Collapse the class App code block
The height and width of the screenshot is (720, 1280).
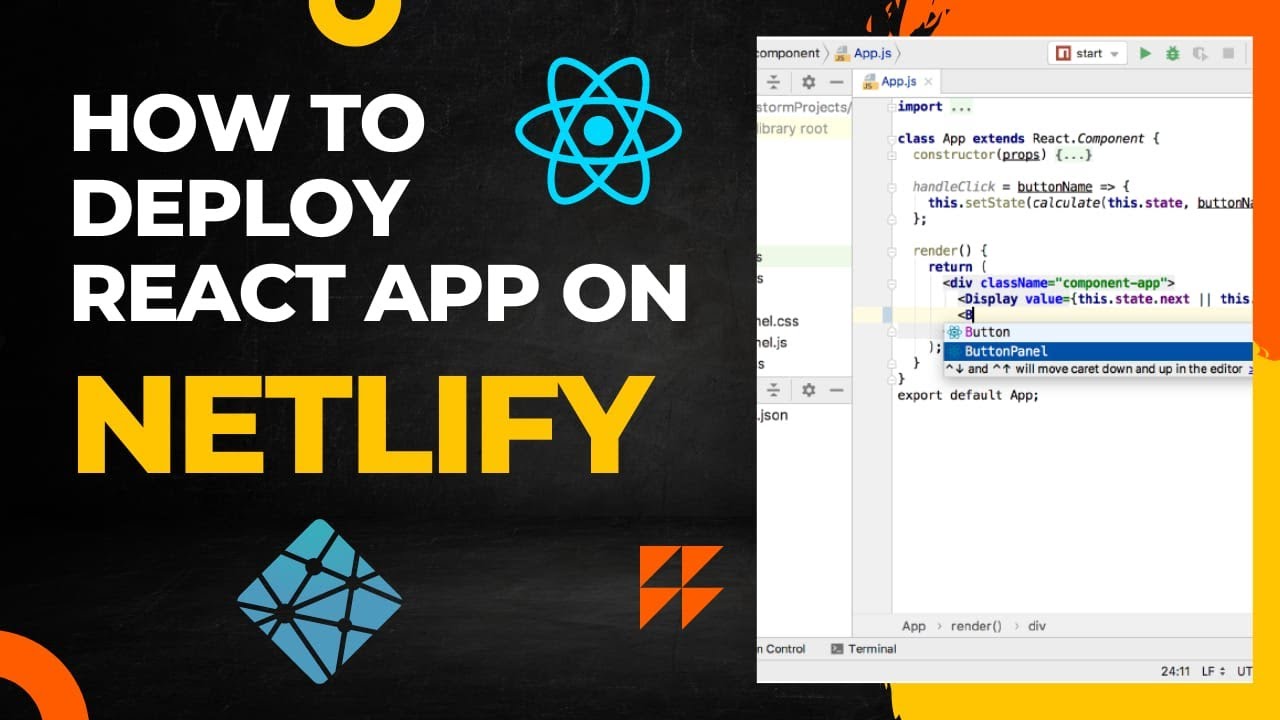pos(890,139)
